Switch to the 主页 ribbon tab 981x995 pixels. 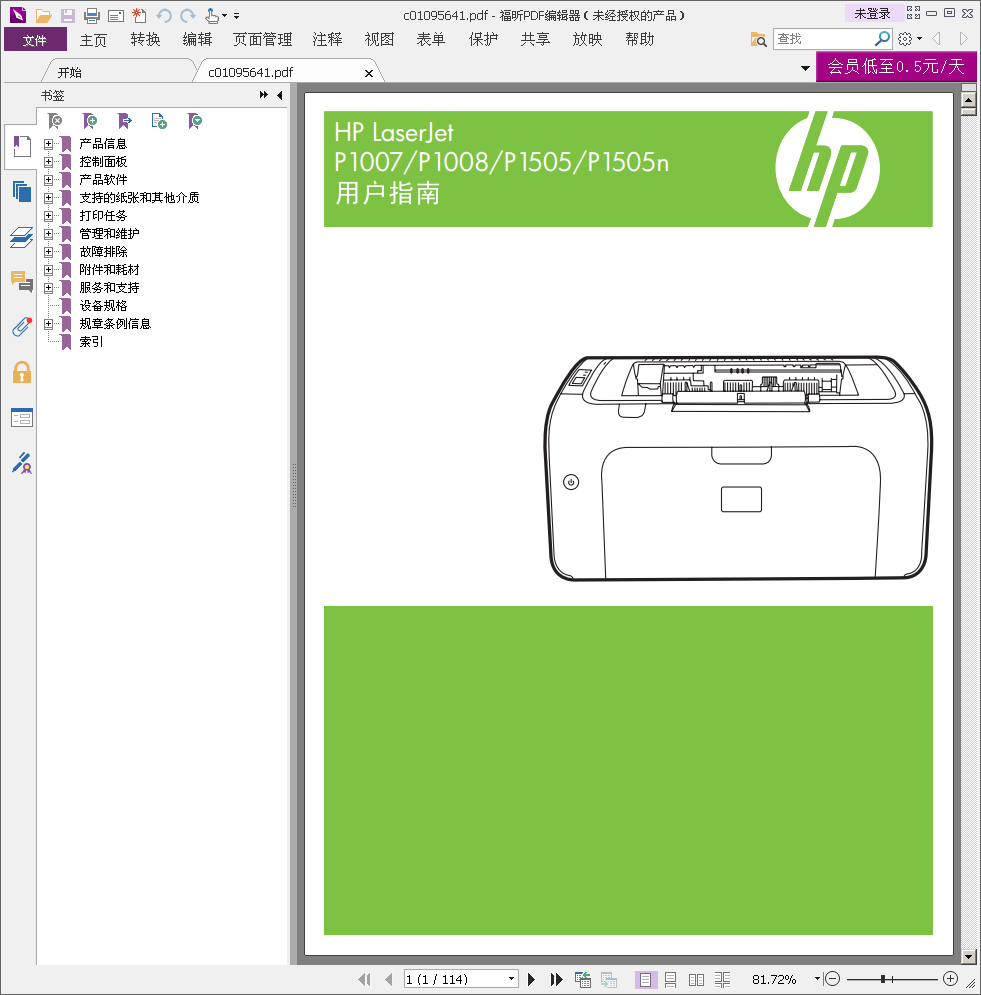click(93, 39)
